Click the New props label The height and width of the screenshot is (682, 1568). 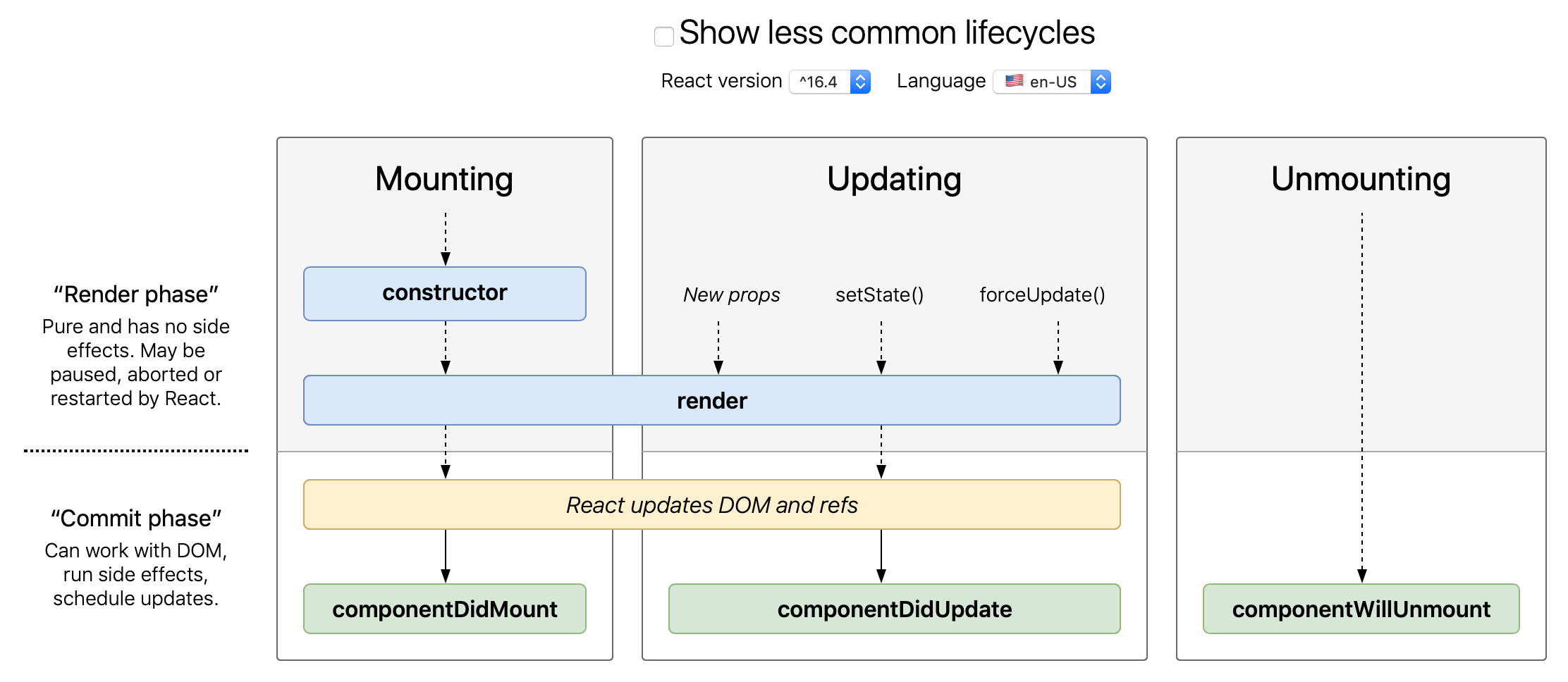click(731, 295)
